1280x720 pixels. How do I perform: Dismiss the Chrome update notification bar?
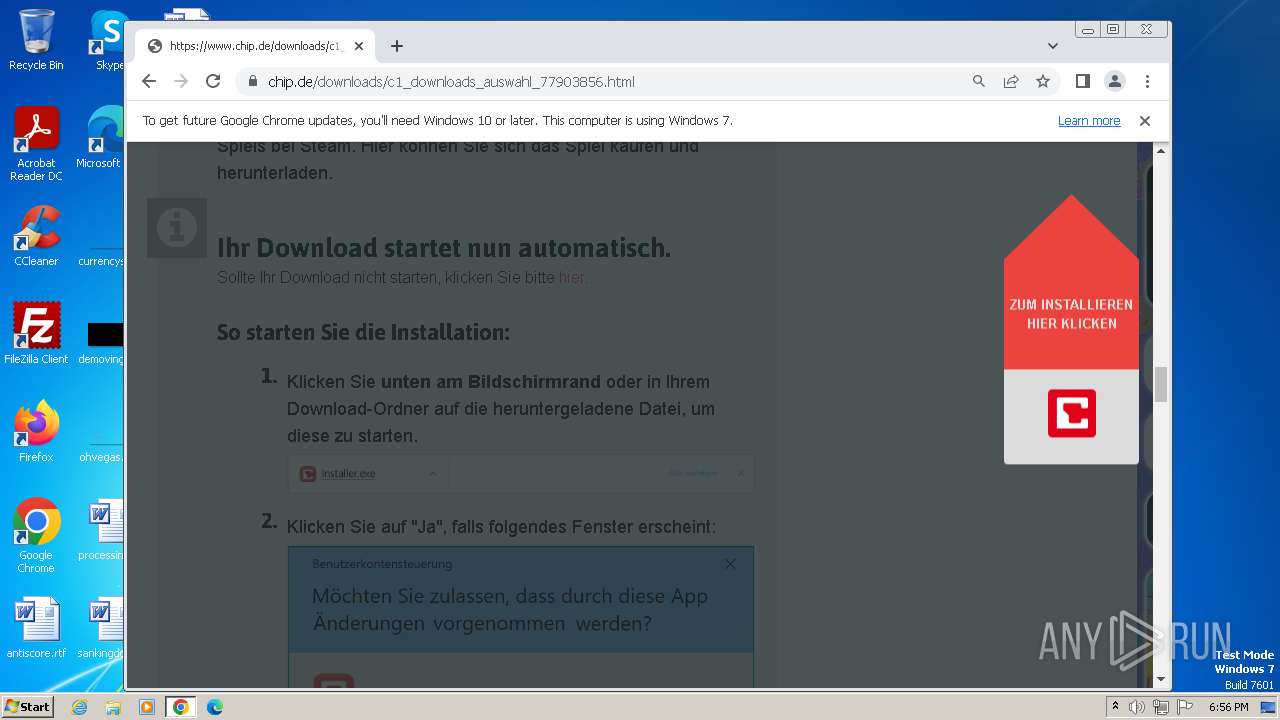click(x=1145, y=121)
